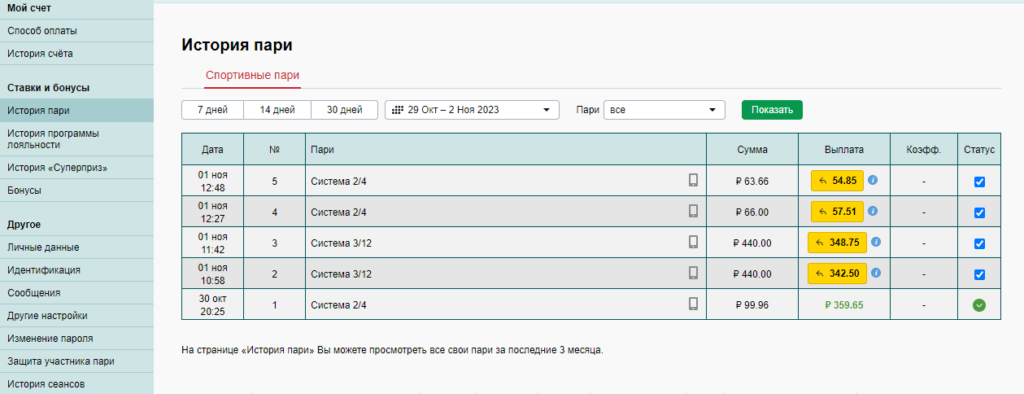Click the green Показать button

772,110
